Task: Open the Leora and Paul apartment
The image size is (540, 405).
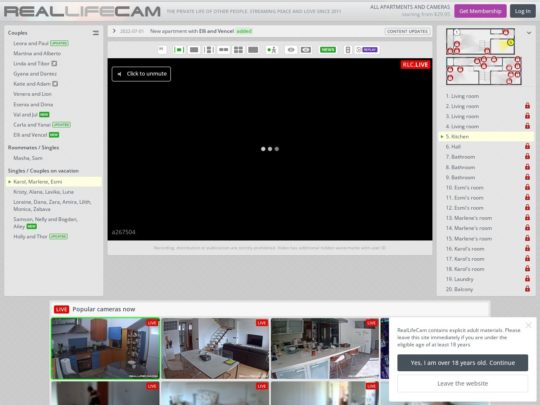Action: pos(31,43)
